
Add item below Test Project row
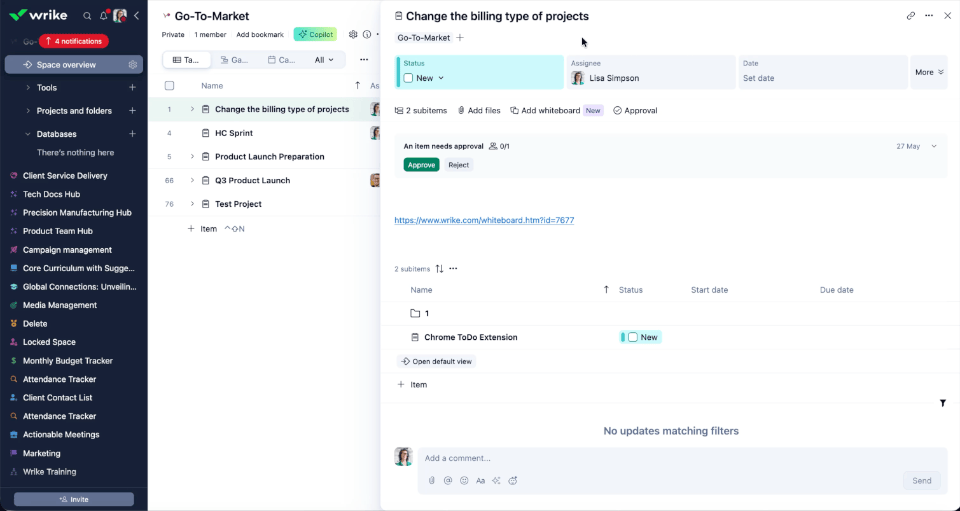click(x=203, y=229)
